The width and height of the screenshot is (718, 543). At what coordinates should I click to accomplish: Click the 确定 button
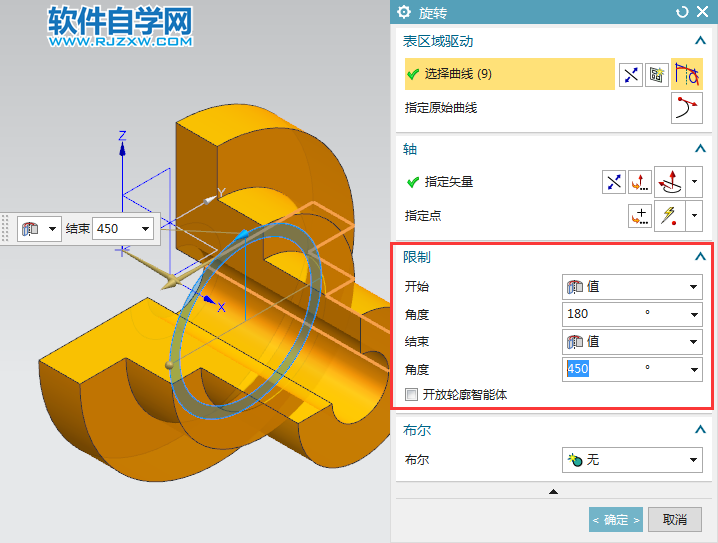[616, 520]
